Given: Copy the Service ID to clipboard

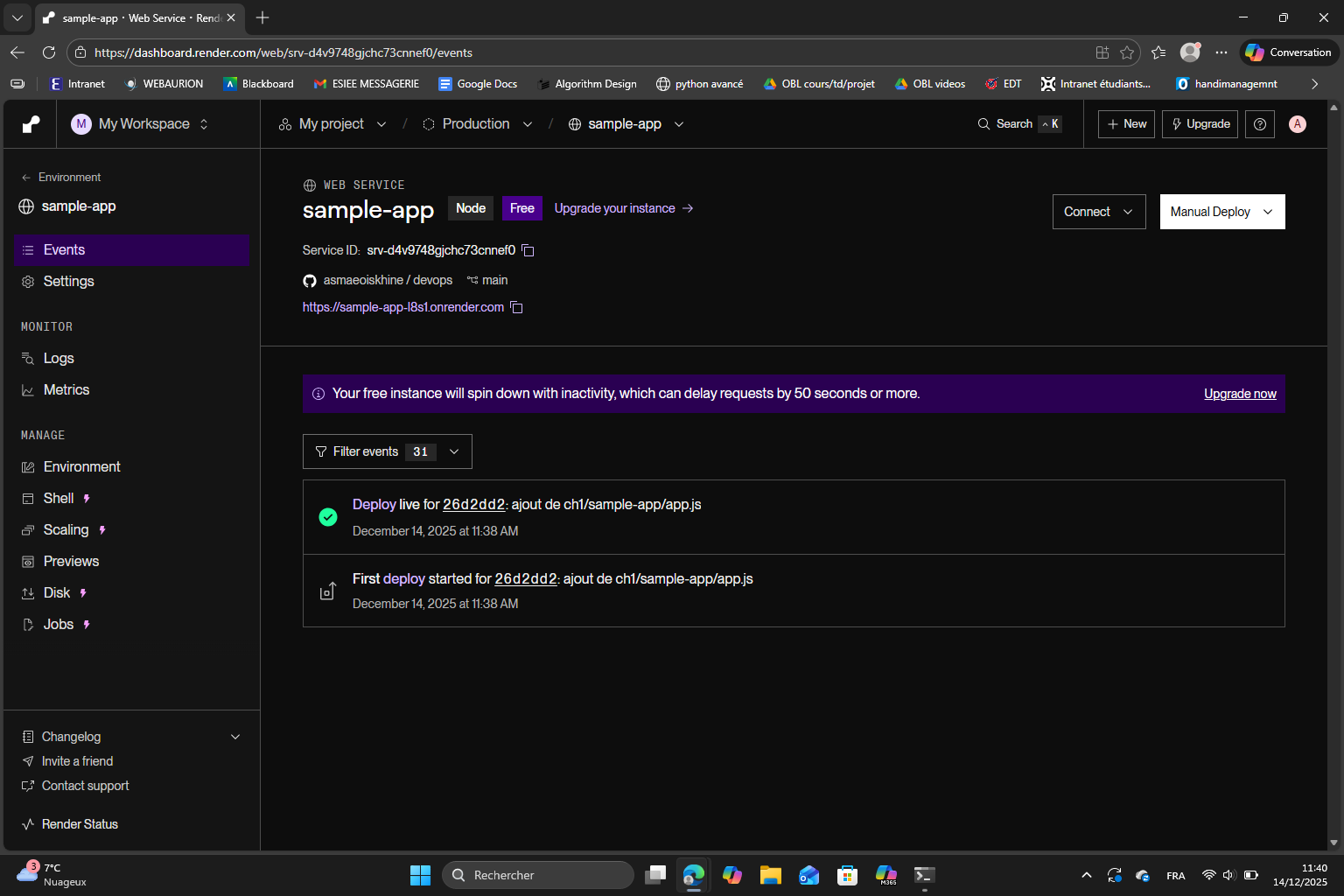Looking at the screenshot, I should pyautogui.click(x=528, y=250).
